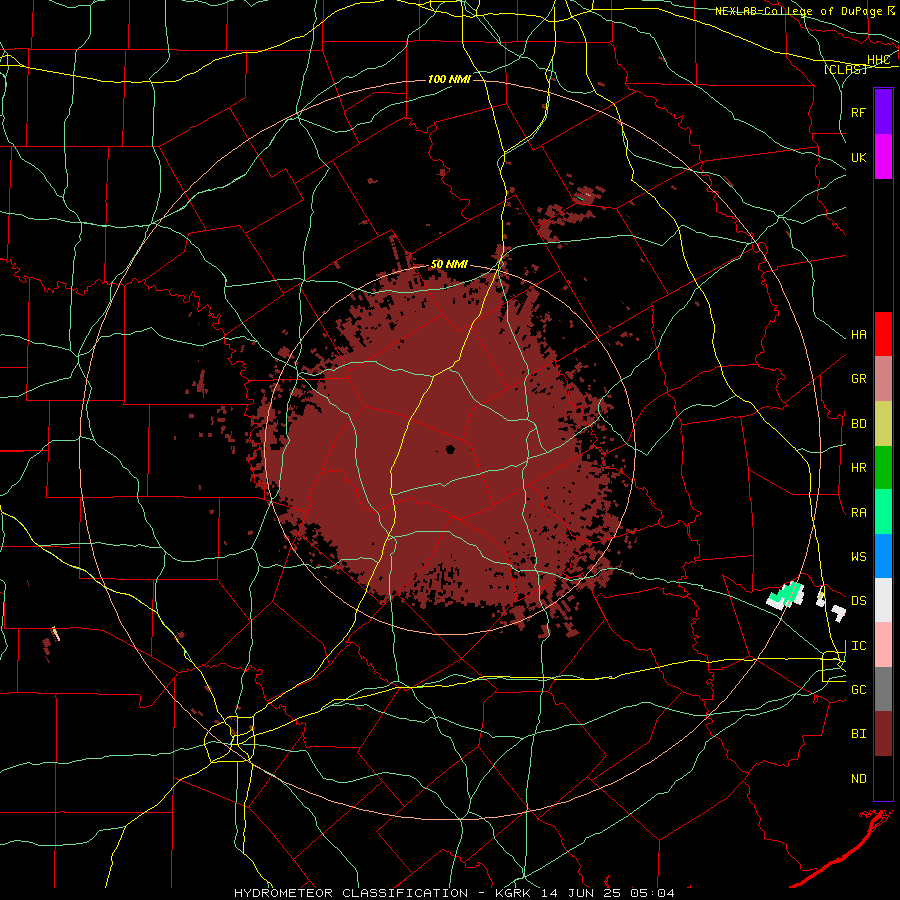Click the BI legend label
Screen dimensions: 900x900
click(859, 734)
